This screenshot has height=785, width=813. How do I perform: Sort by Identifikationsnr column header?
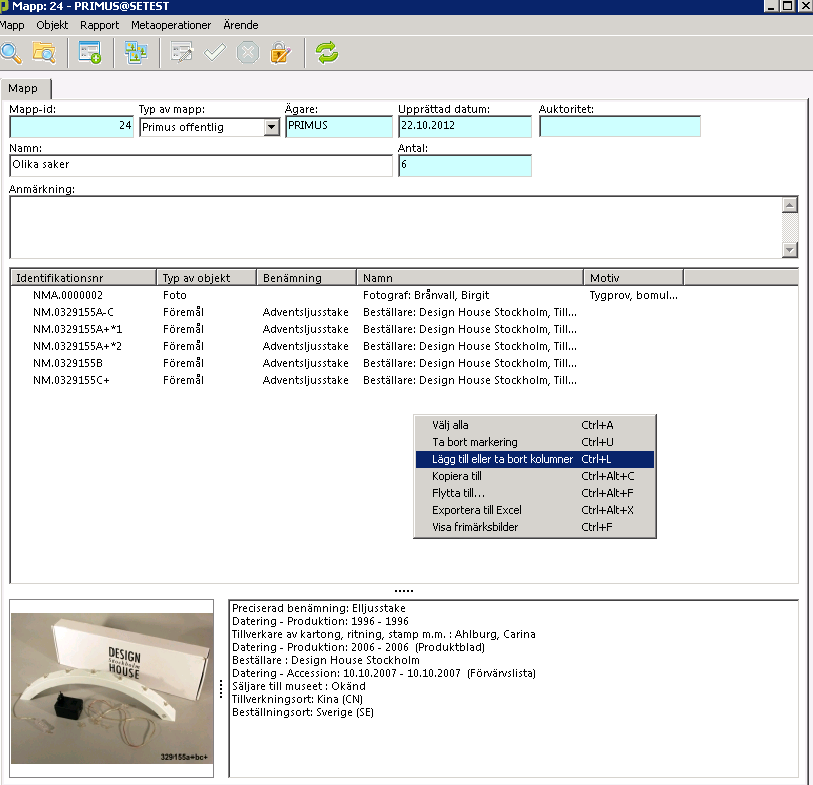point(83,278)
